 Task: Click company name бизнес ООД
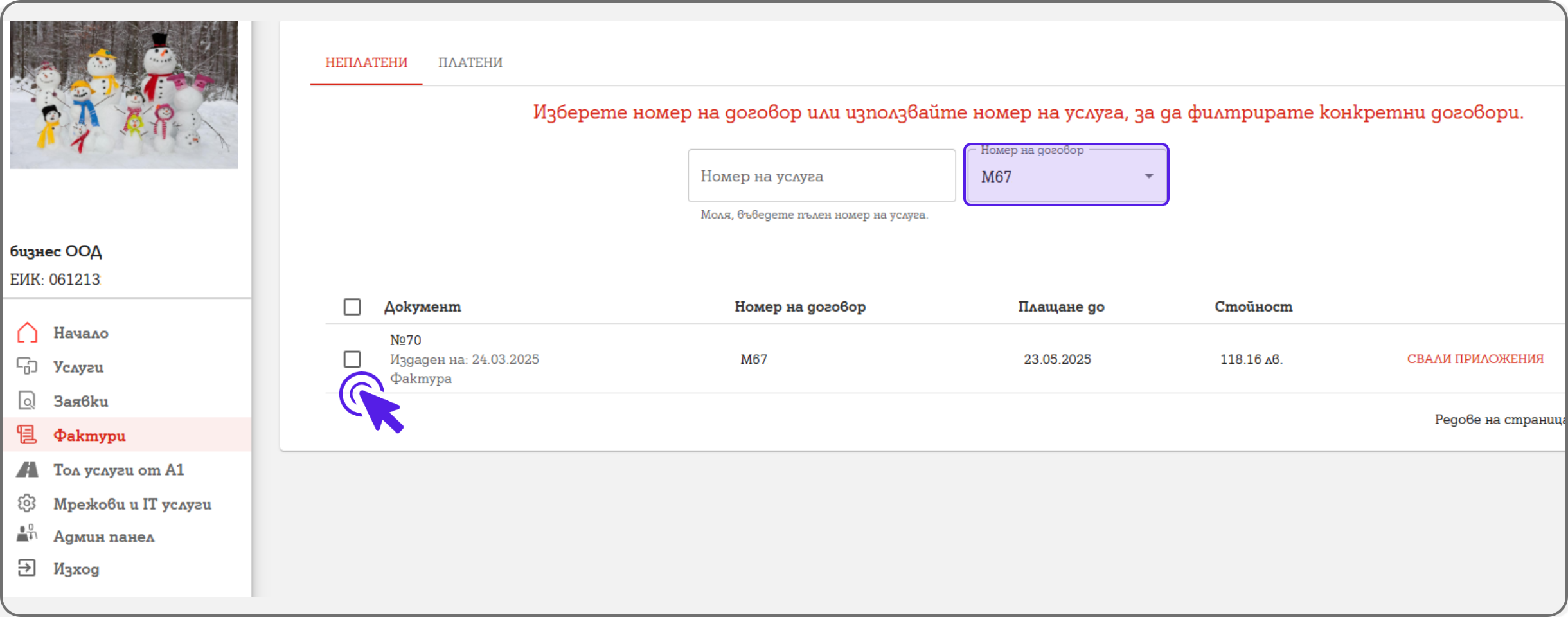tap(56, 251)
